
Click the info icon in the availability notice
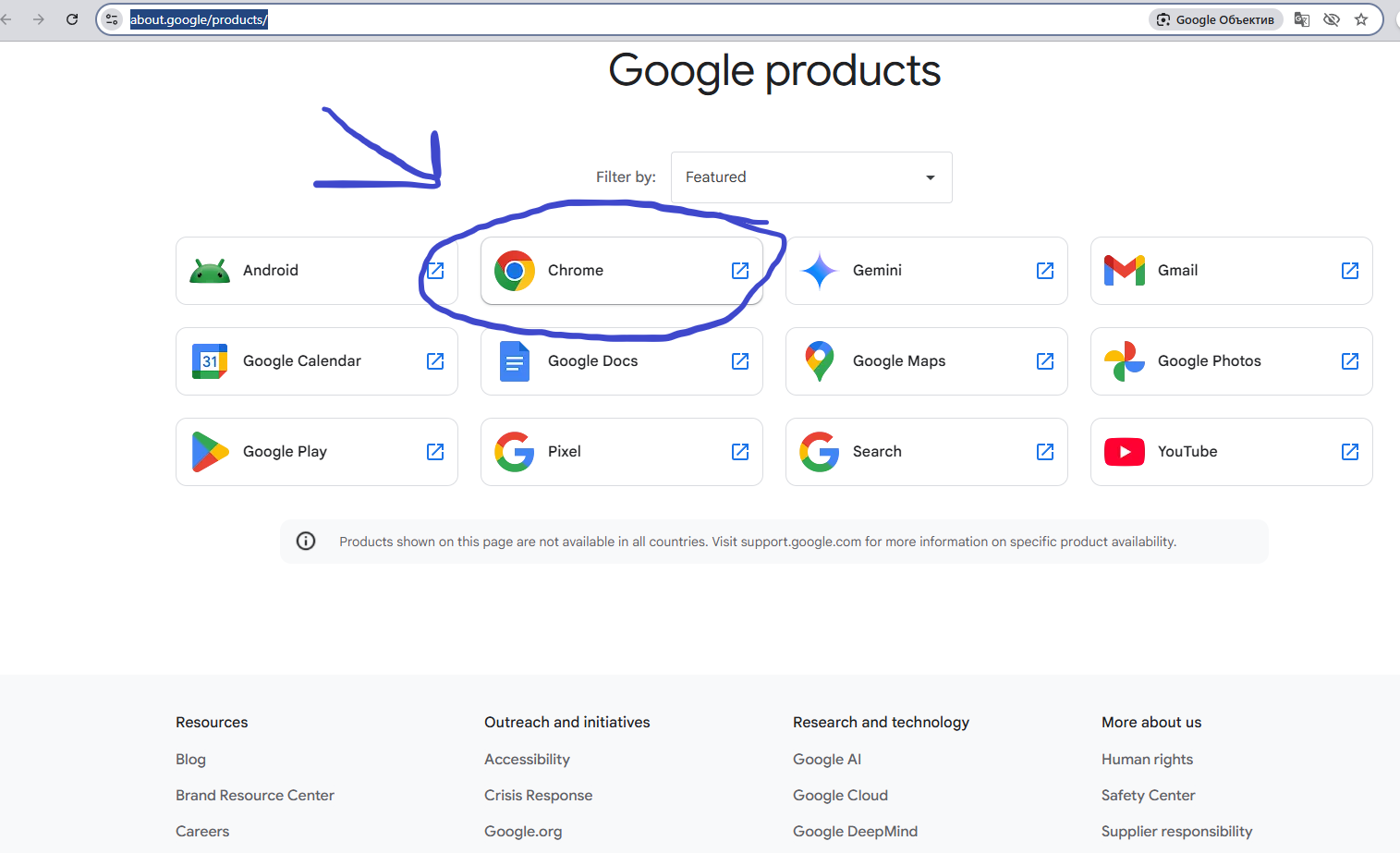(306, 542)
